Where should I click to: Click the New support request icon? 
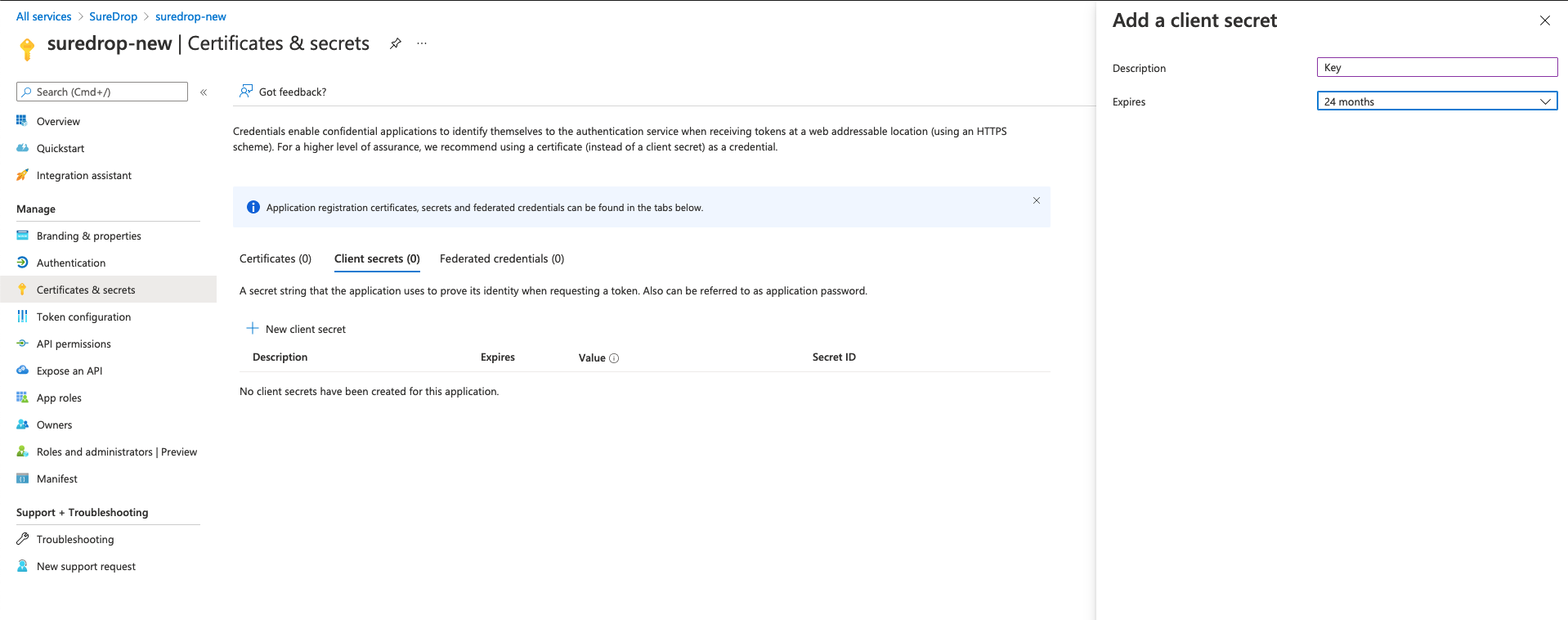[22, 566]
